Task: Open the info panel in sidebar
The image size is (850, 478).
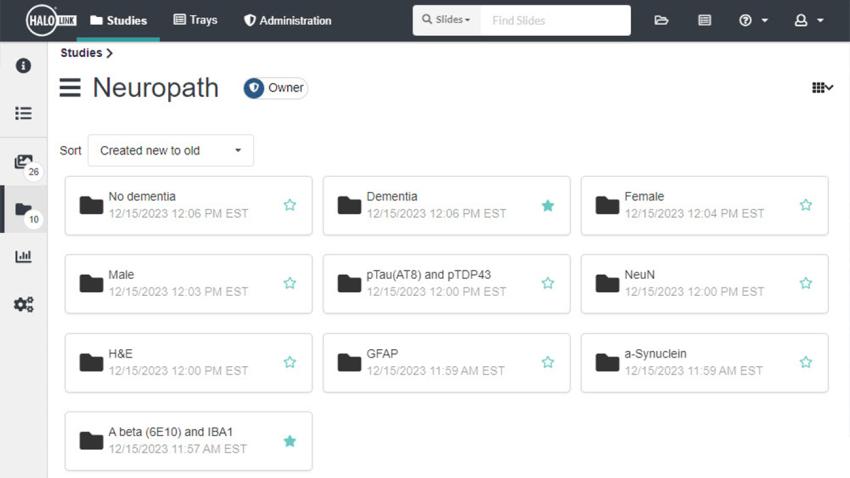Action: point(23,66)
